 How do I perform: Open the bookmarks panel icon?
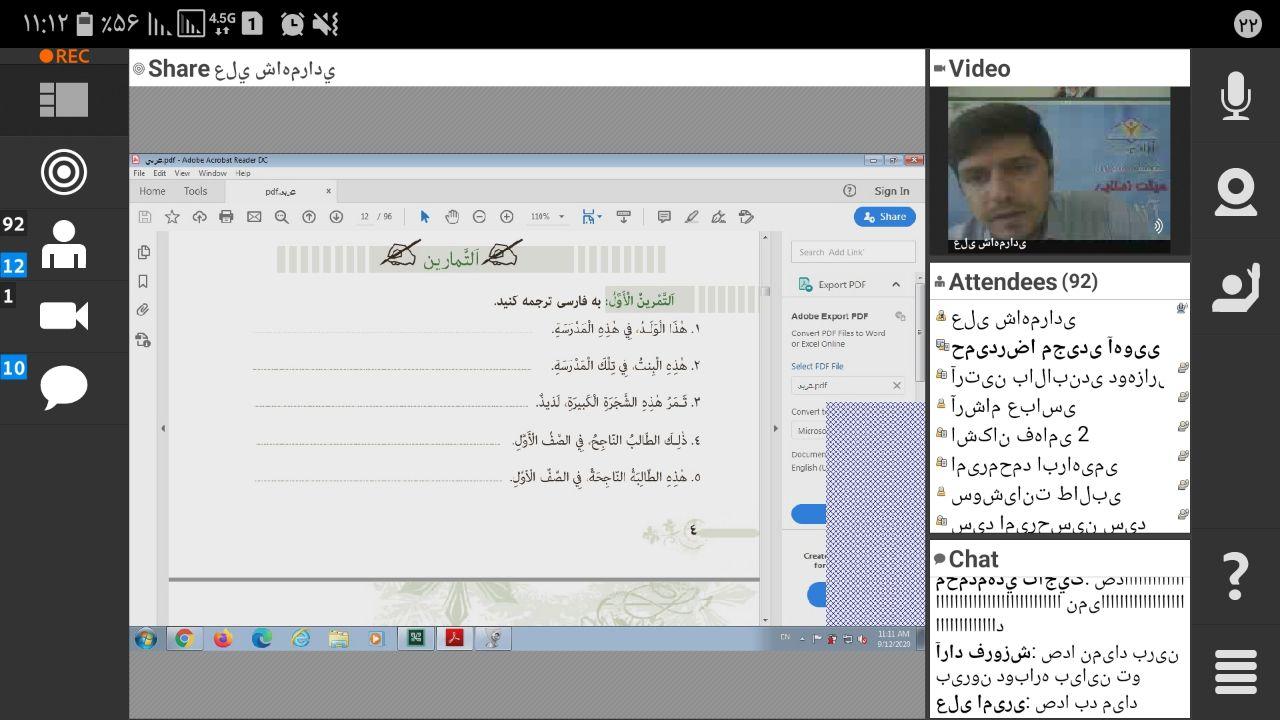click(x=144, y=282)
